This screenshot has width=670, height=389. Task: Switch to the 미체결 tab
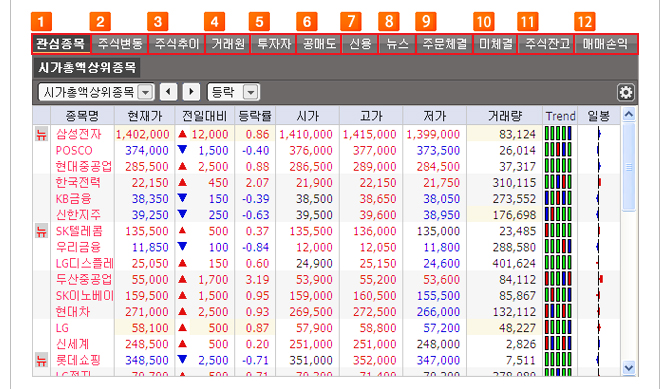(496, 44)
